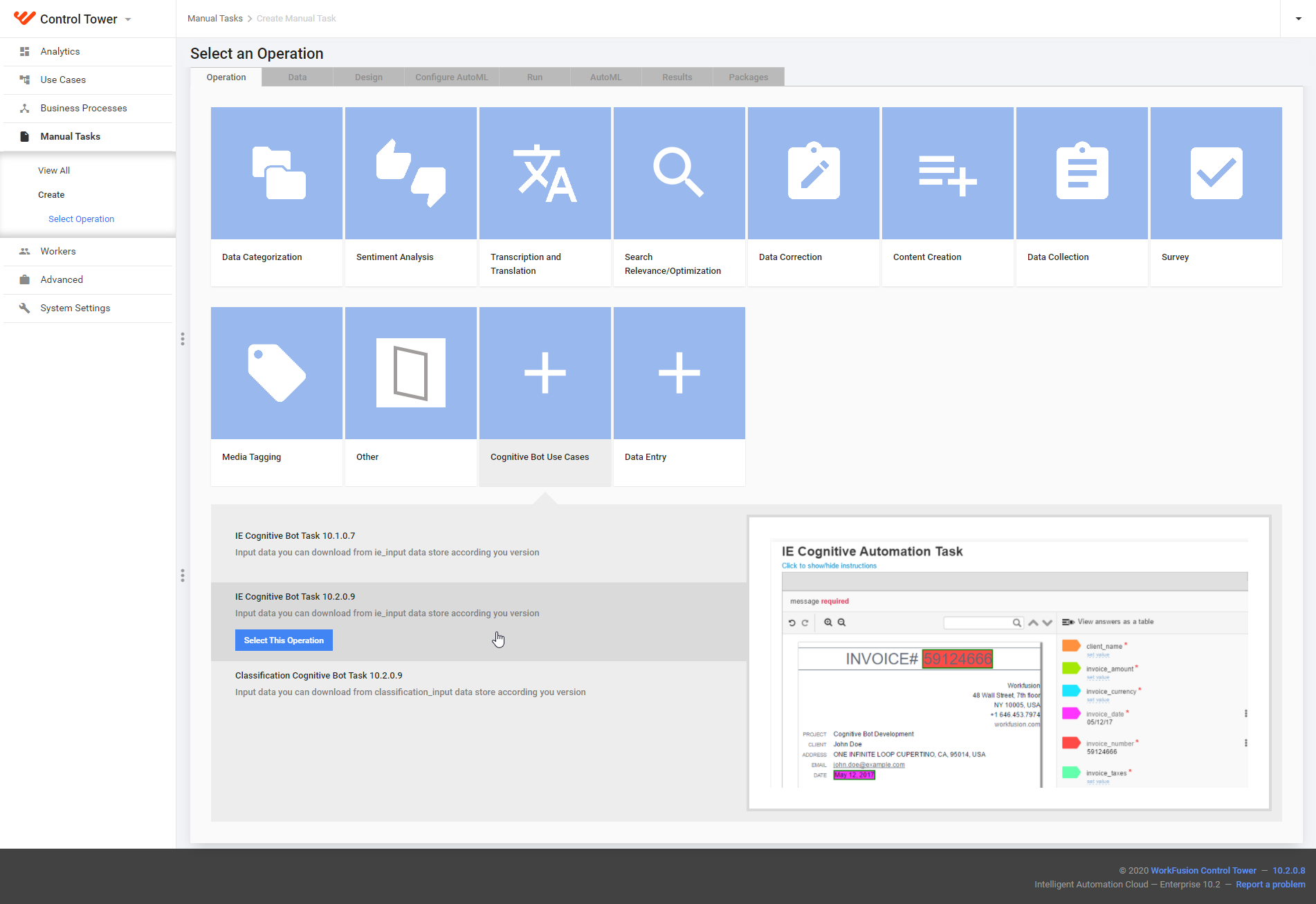Open the Analytics menu item label
The width and height of the screenshot is (1316, 904).
(x=60, y=51)
